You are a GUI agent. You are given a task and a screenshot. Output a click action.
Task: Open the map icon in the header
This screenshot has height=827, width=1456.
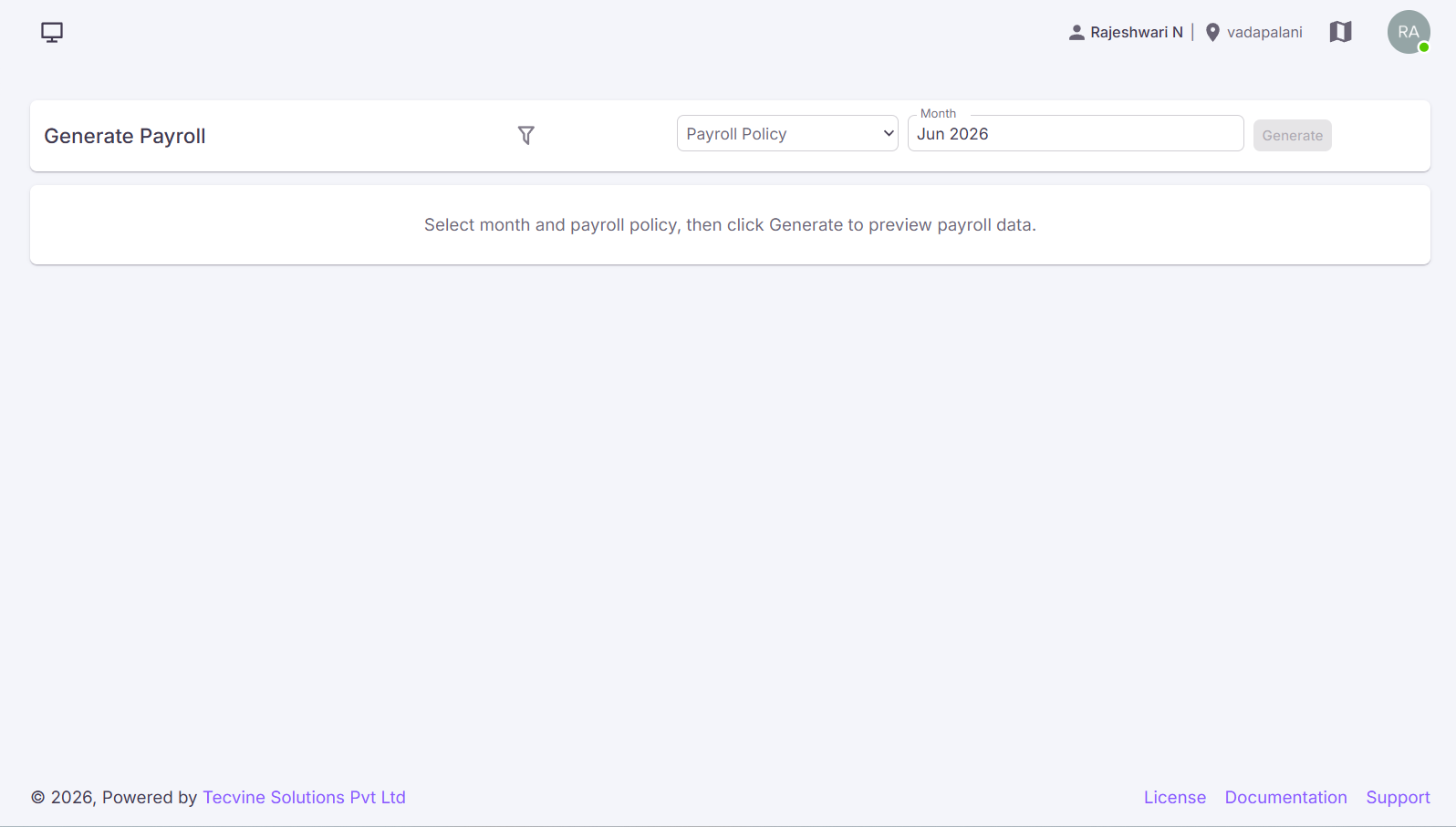(x=1340, y=32)
